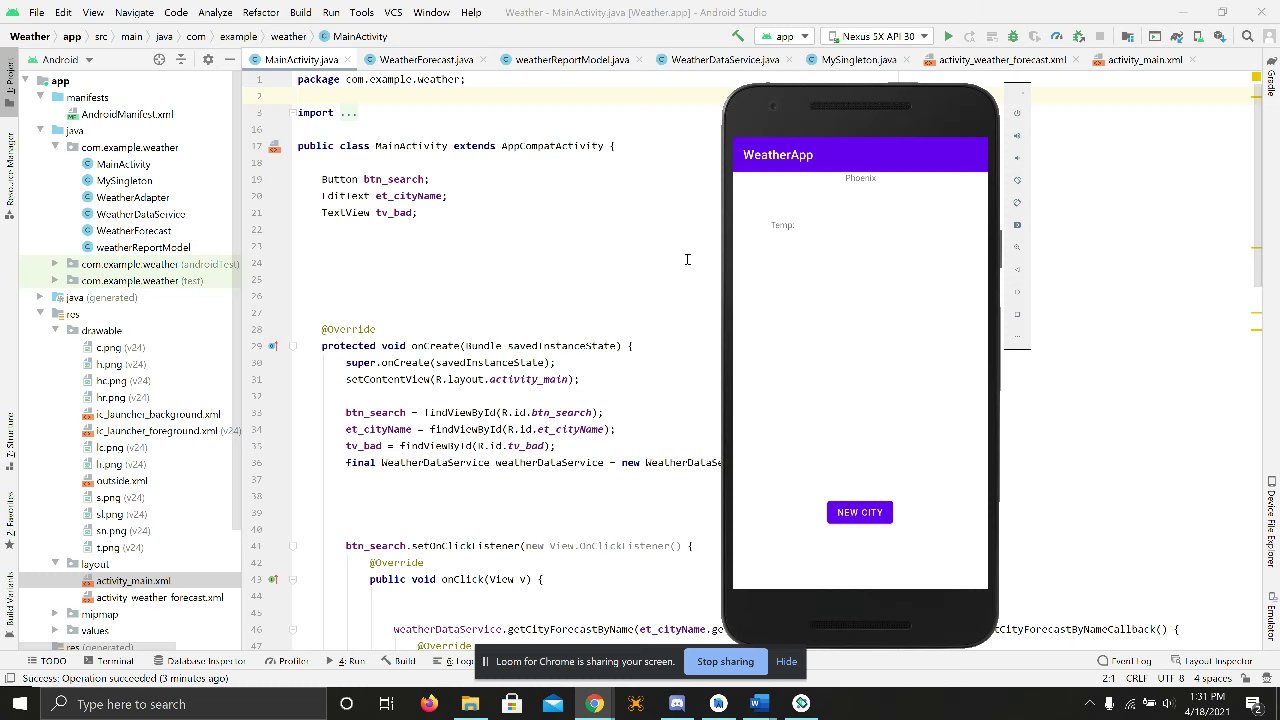The image size is (1280, 720).
Task: Open the Nexus 5X API 30 device dropdown
Action: pyautogui.click(x=878, y=36)
